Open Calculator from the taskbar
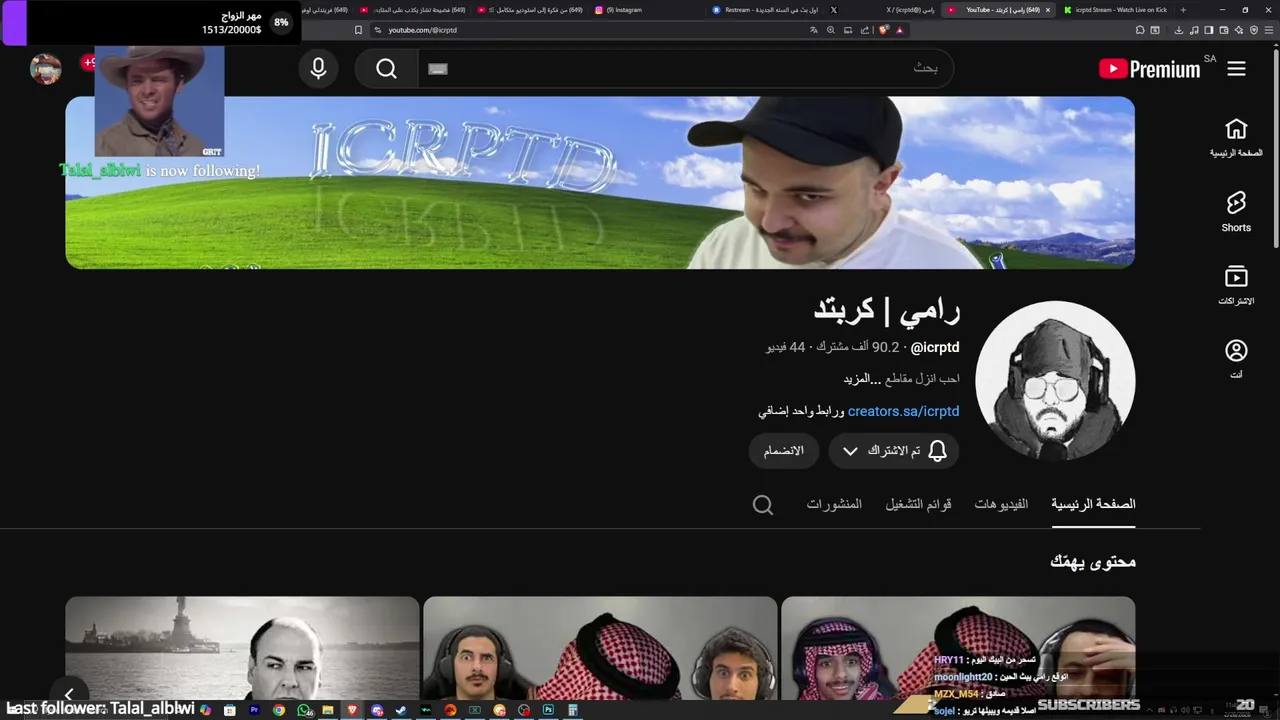The image size is (1280, 720). tap(573, 710)
